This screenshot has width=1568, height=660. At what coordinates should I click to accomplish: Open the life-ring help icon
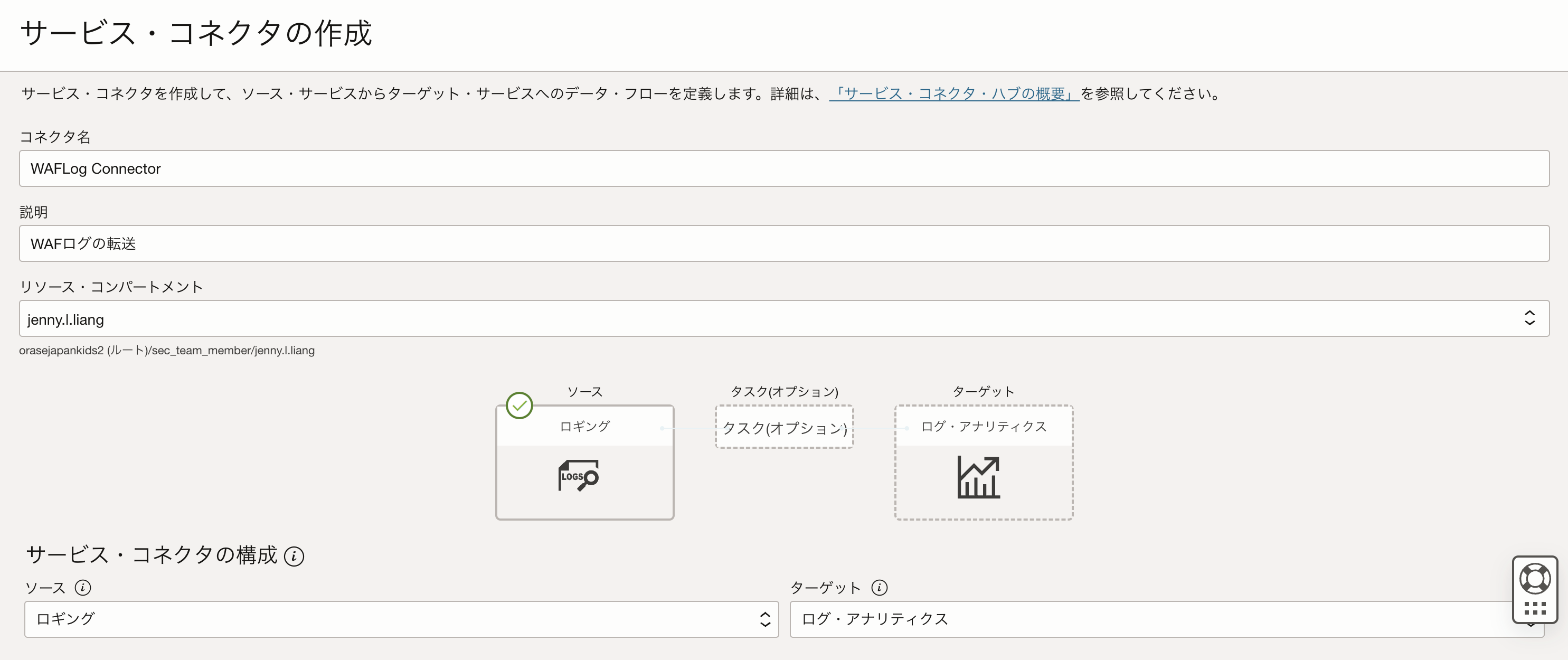click(x=1535, y=578)
